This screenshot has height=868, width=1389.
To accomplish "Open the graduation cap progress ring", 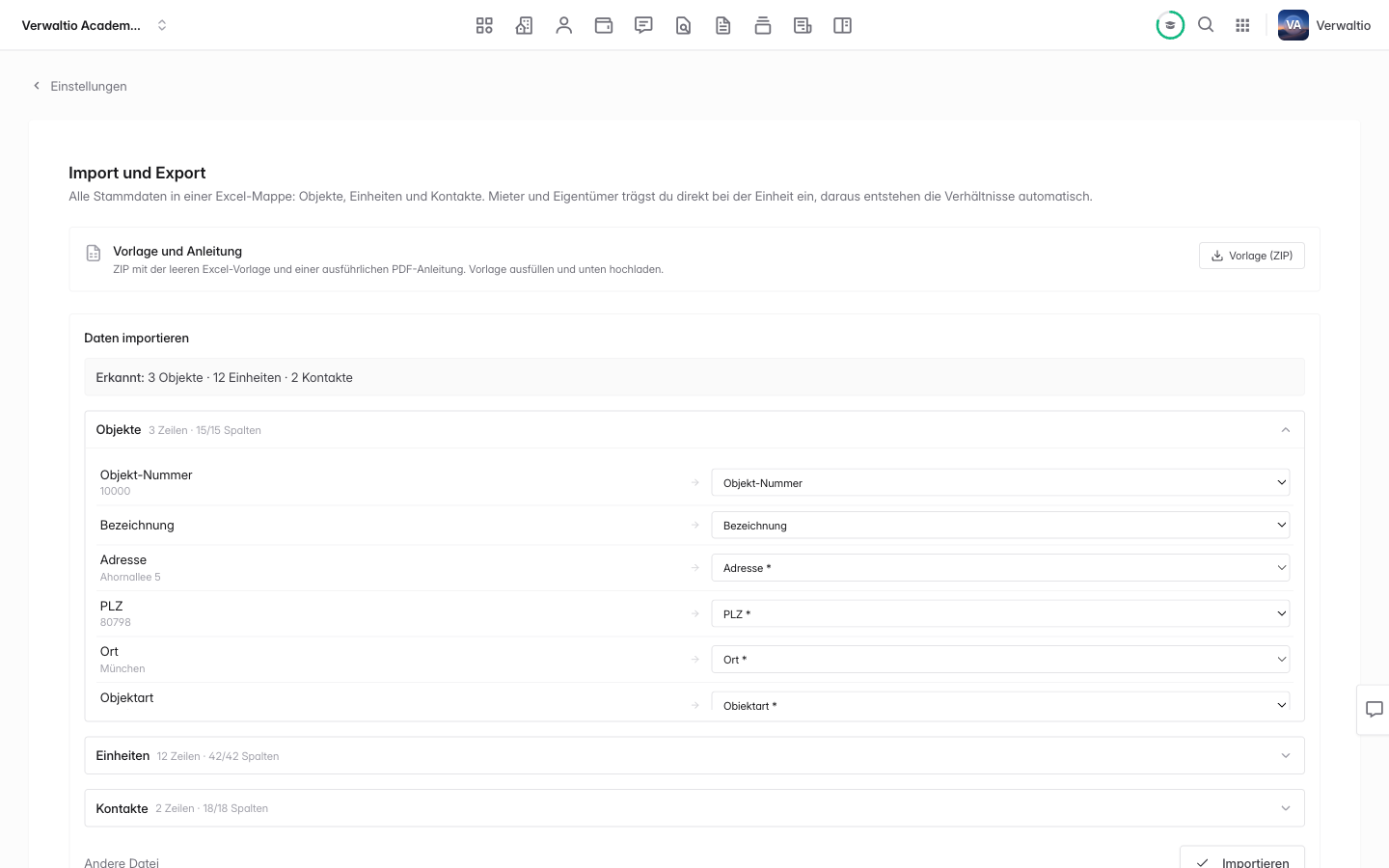I will tap(1170, 25).
